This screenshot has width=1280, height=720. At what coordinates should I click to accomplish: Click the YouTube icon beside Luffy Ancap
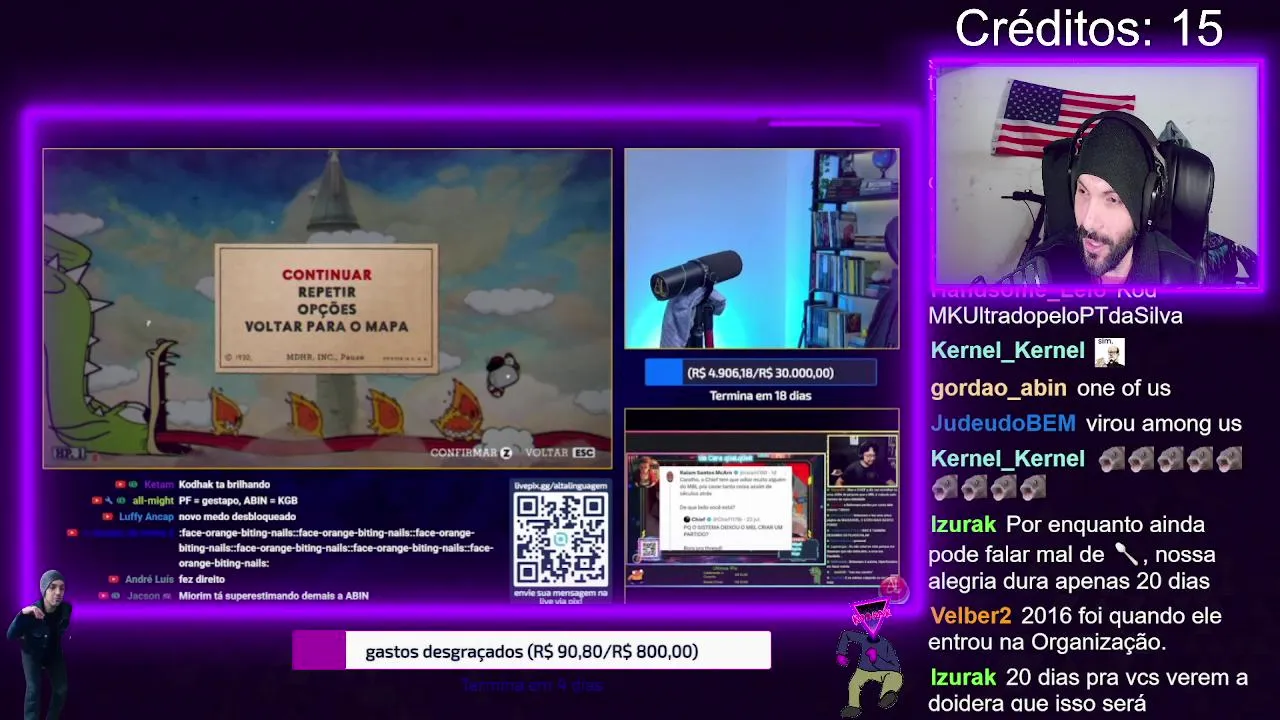point(109,516)
